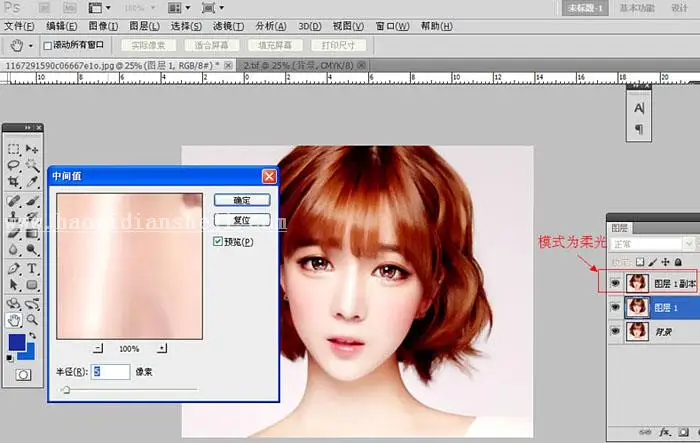Select the Rectangular Marquee tool

coord(13,149)
